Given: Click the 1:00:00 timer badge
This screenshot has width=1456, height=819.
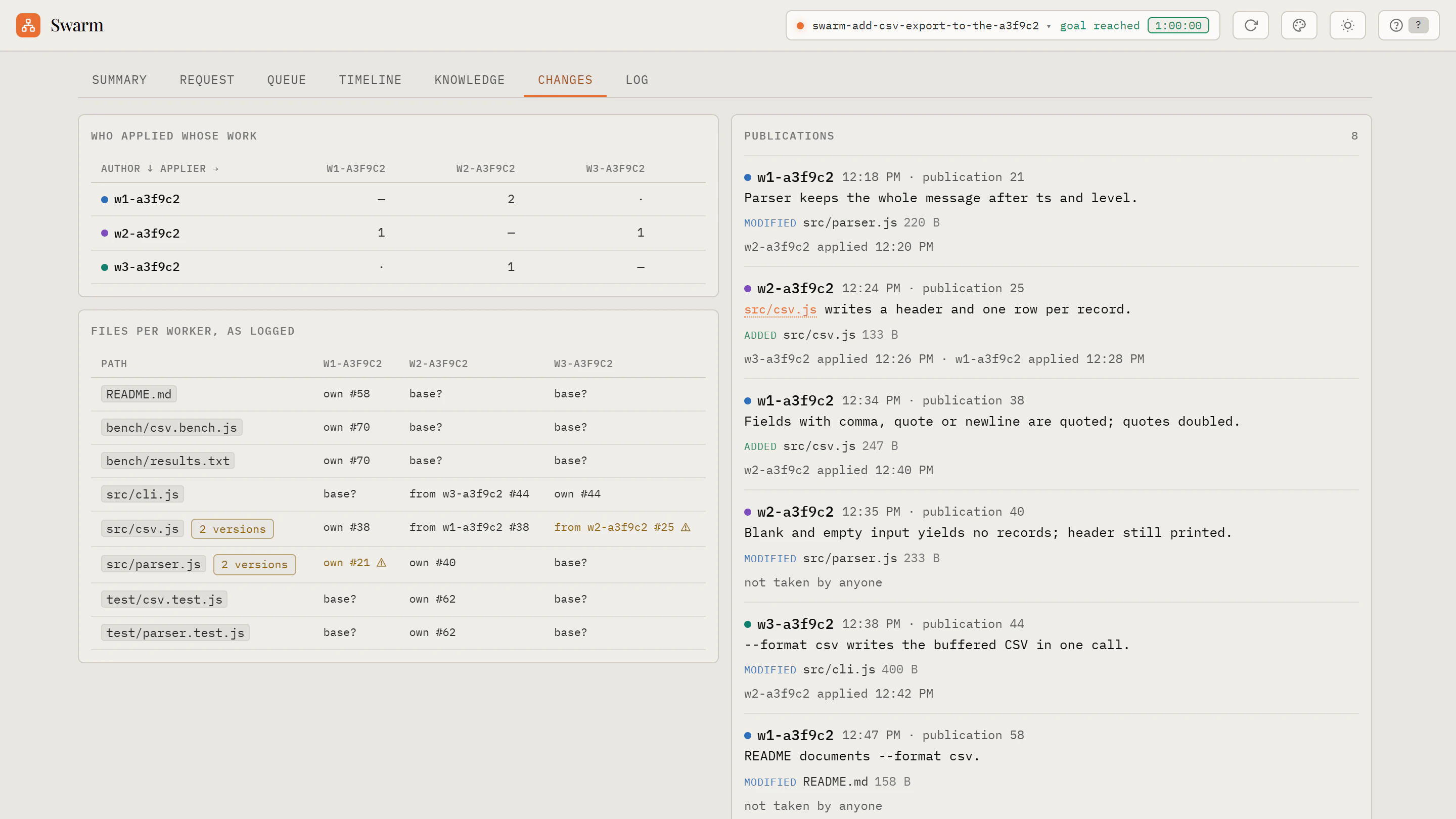Looking at the screenshot, I should pyautogui.click(x=1178, y=25).
